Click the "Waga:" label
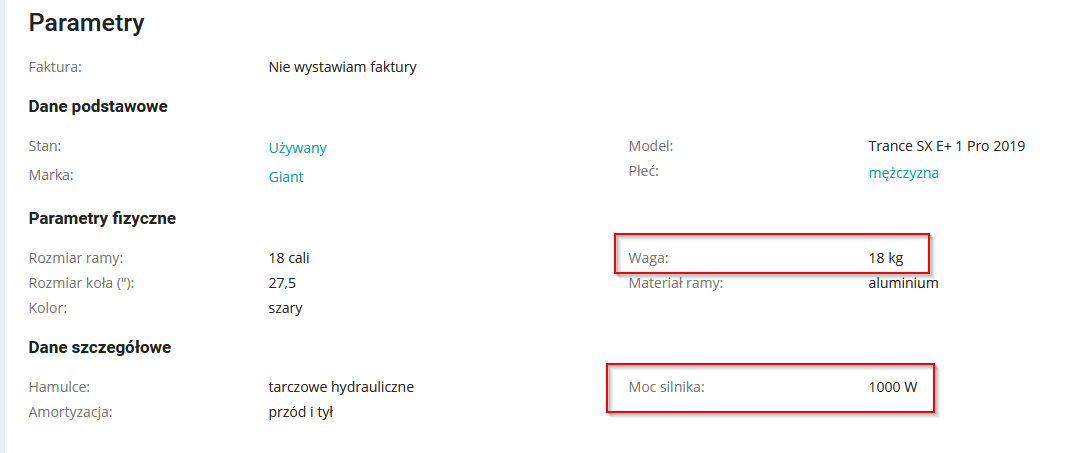 point(648,258)
